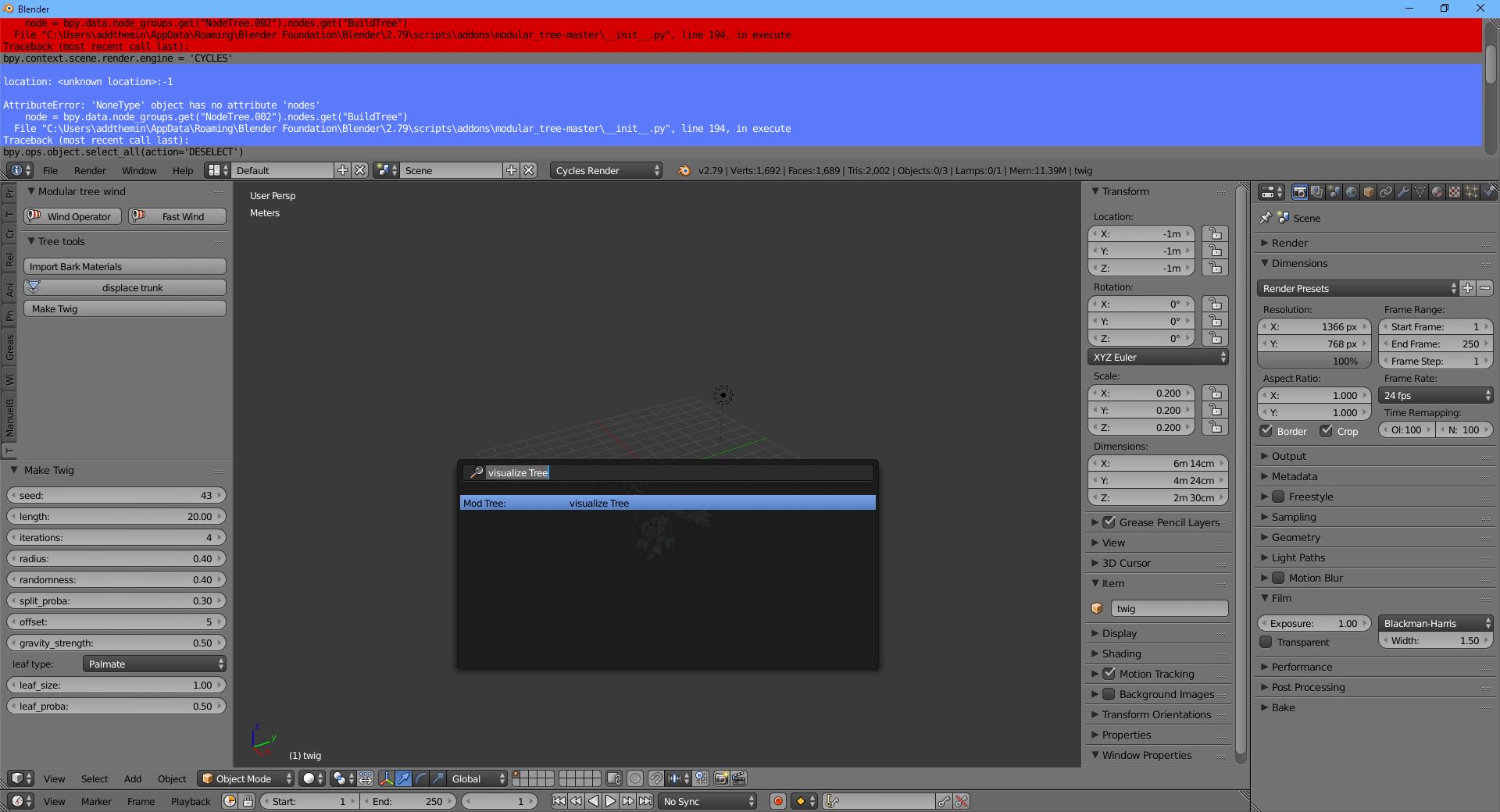Screen dimensions: 1500x812
Task: Collapse the Transform panel
Action: [1126, 191]
